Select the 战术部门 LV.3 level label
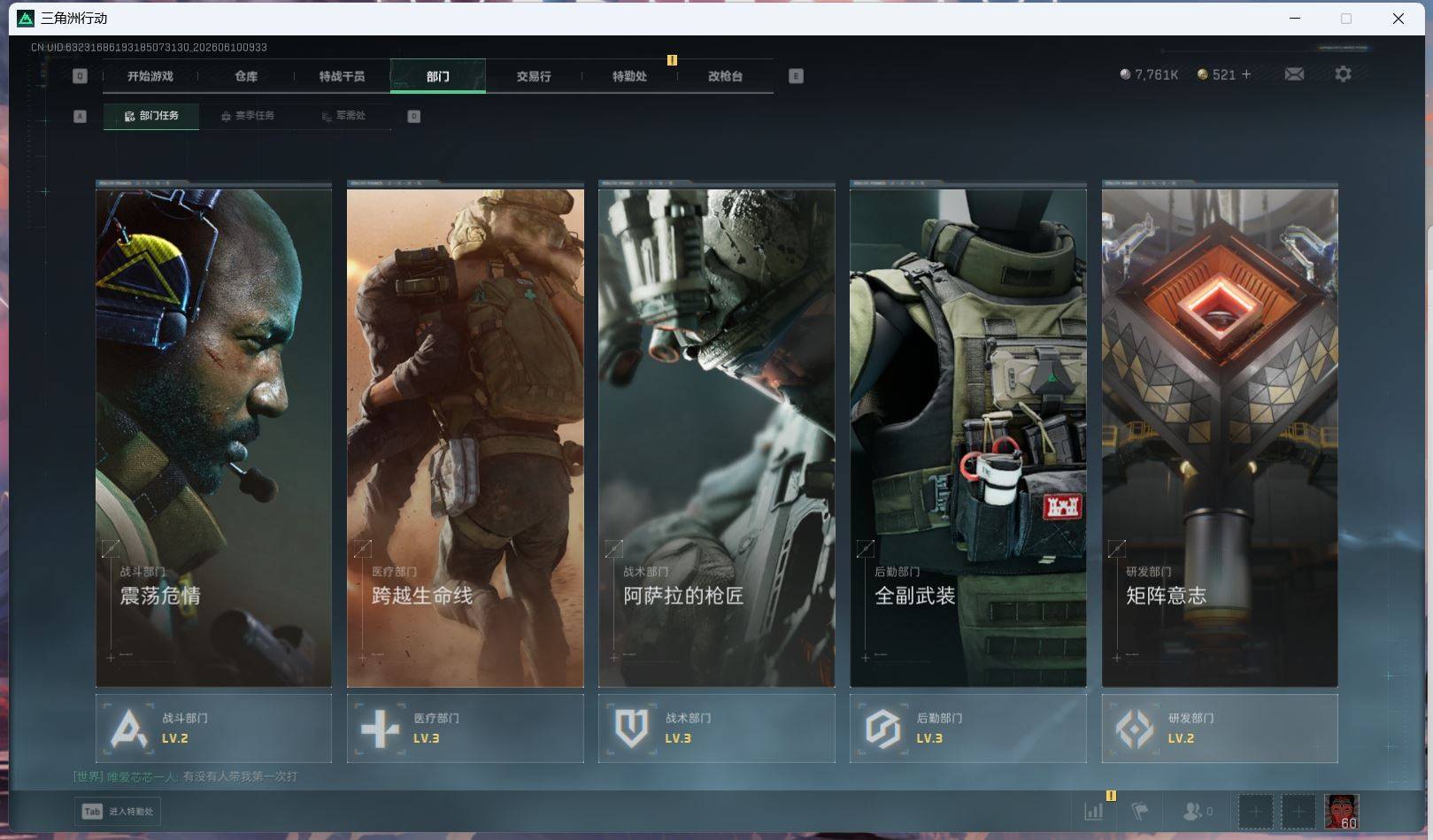This screenshot has width=1433, height=840. click(x=678, y=738)
